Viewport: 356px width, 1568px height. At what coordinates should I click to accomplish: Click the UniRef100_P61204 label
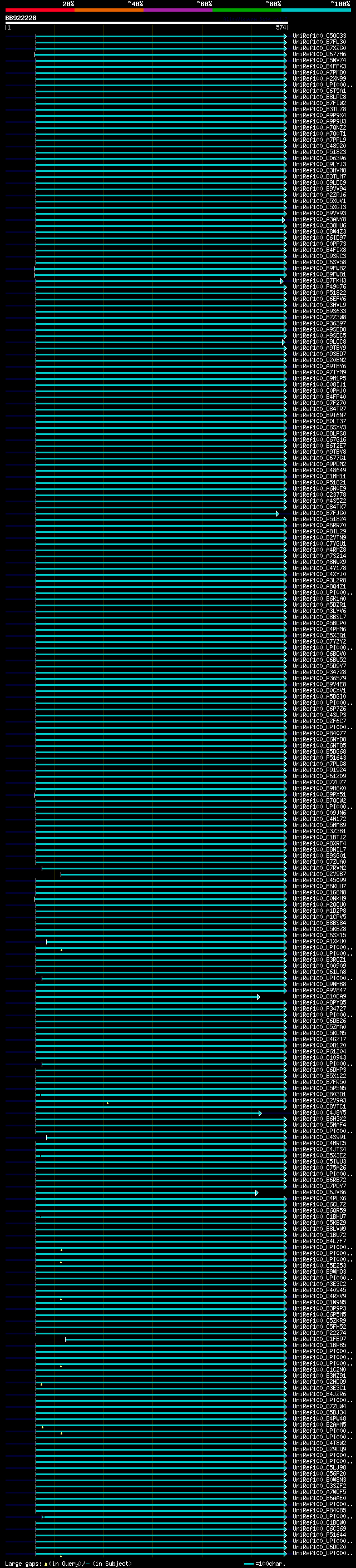pos(319,1052)
